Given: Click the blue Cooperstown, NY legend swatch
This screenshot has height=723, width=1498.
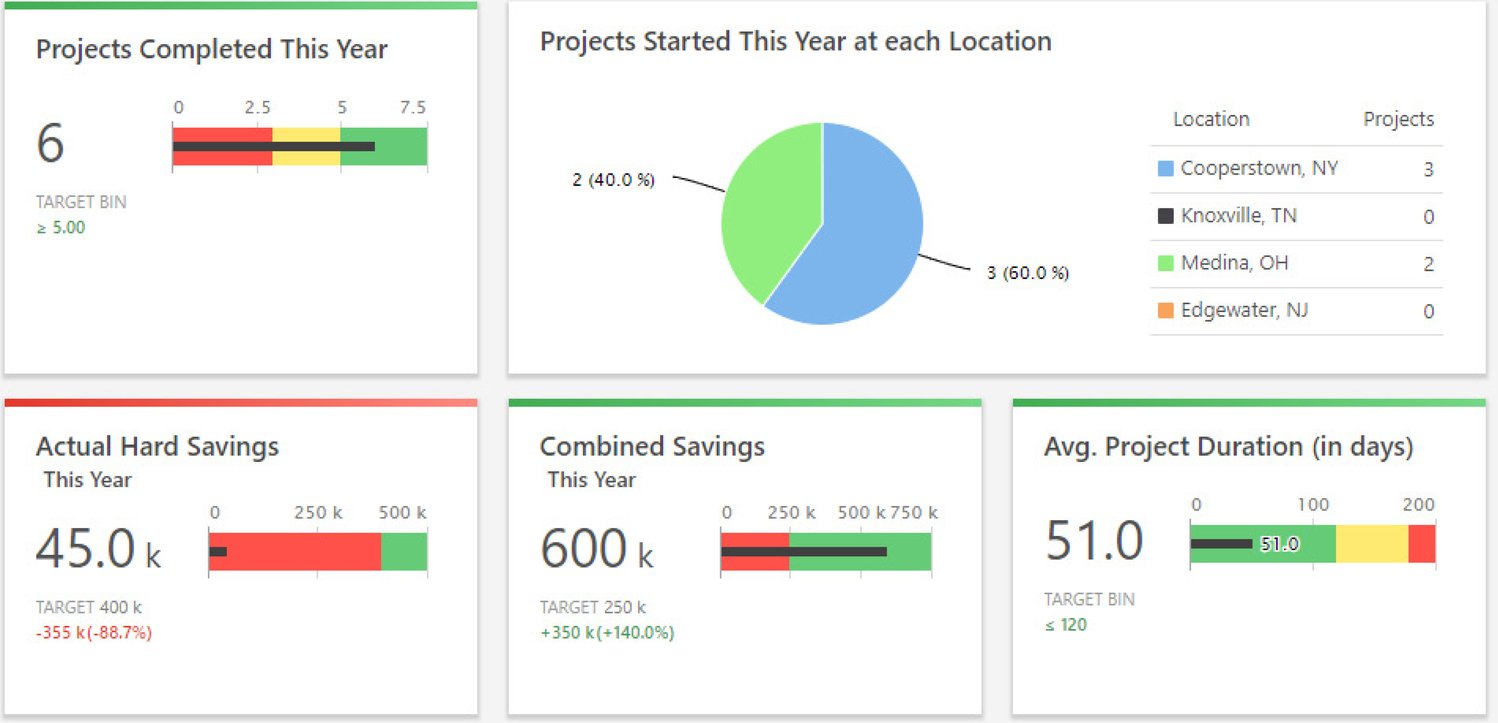Looking at the screenshot, I should click(x=1165, y=169).
